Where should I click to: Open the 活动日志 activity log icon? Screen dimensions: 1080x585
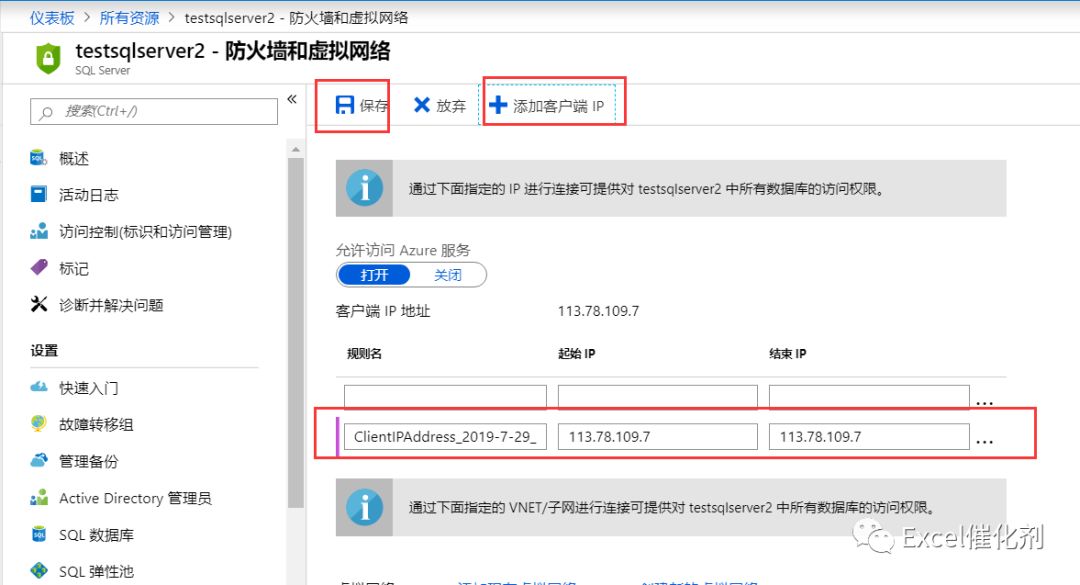pos(39,194)
